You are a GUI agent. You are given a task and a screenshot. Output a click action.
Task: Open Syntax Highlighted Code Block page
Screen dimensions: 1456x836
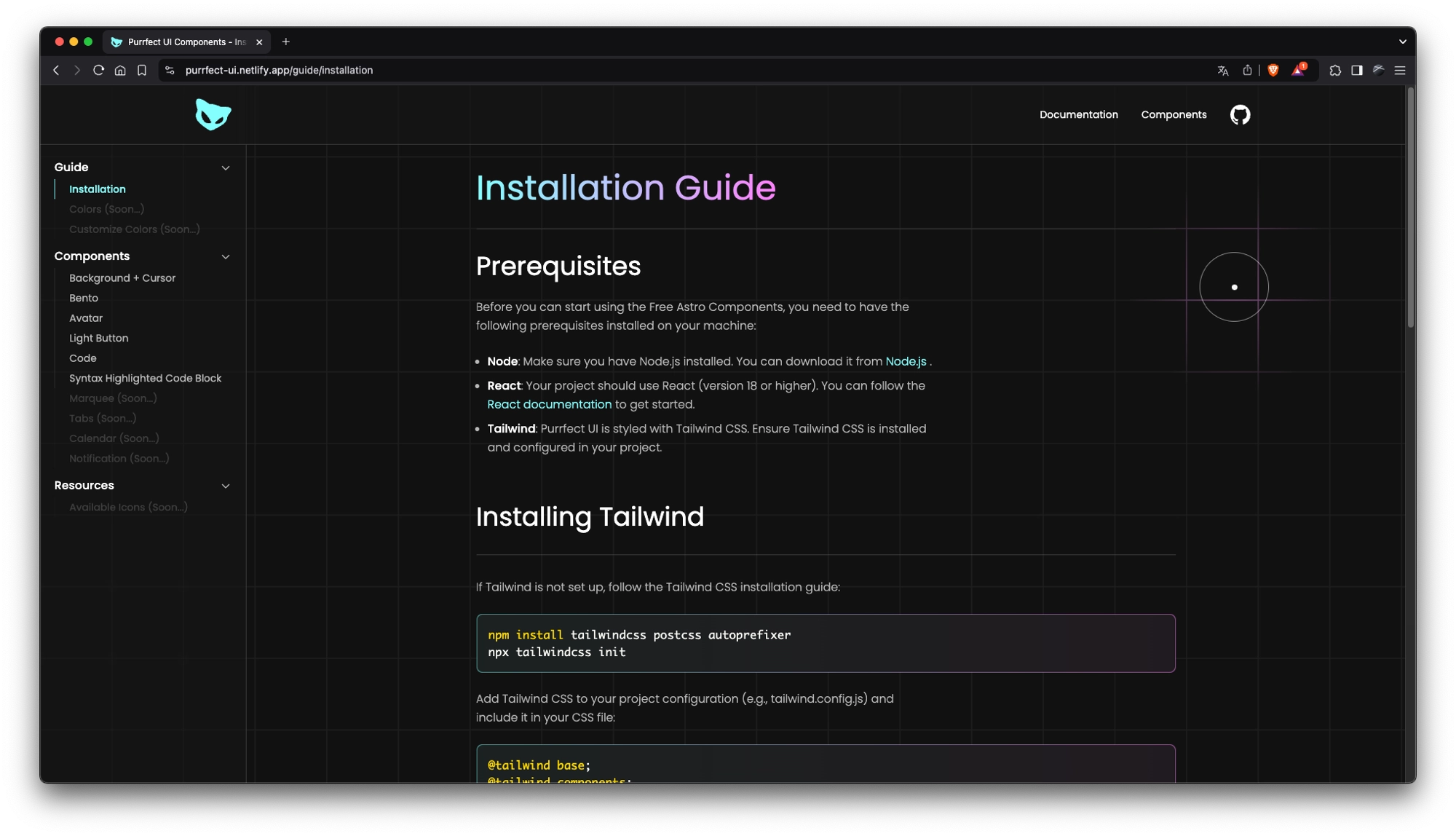tap(146, 378)
